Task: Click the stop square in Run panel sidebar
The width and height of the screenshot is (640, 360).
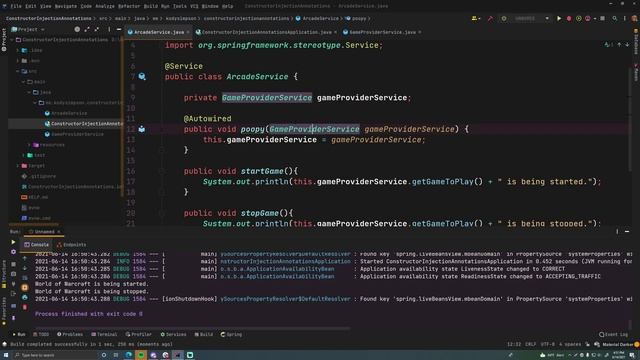Action: 13,264
